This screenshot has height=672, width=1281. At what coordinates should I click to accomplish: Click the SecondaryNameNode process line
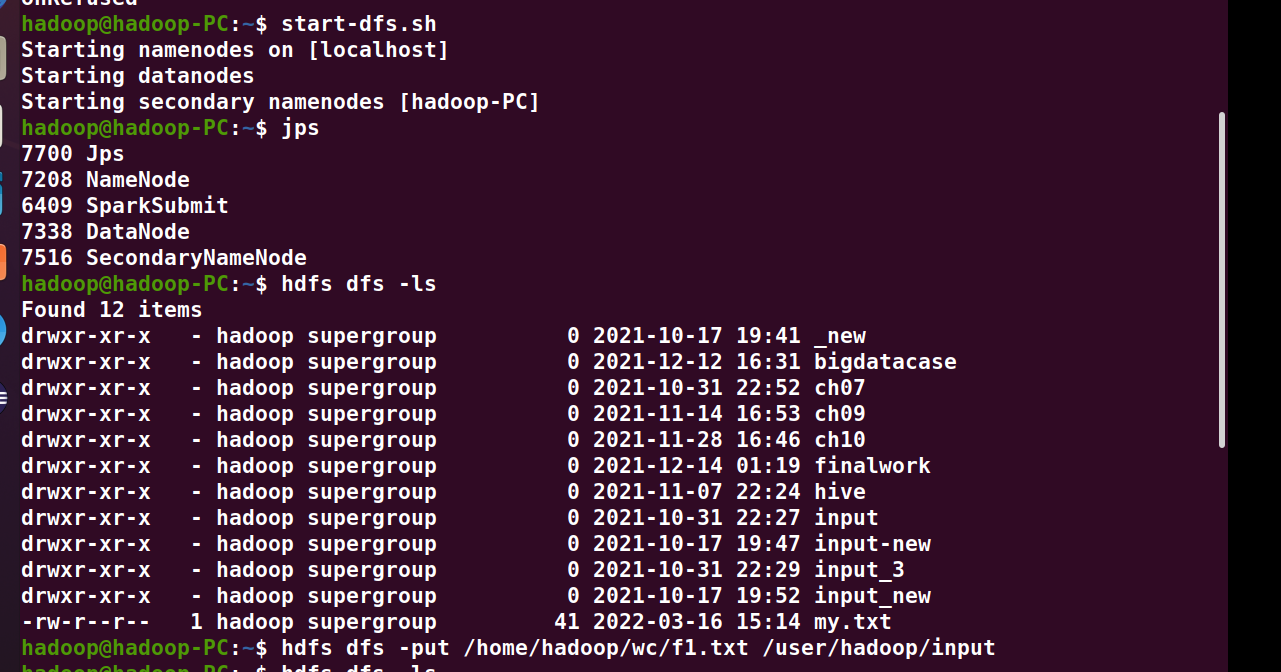[196, 258]
